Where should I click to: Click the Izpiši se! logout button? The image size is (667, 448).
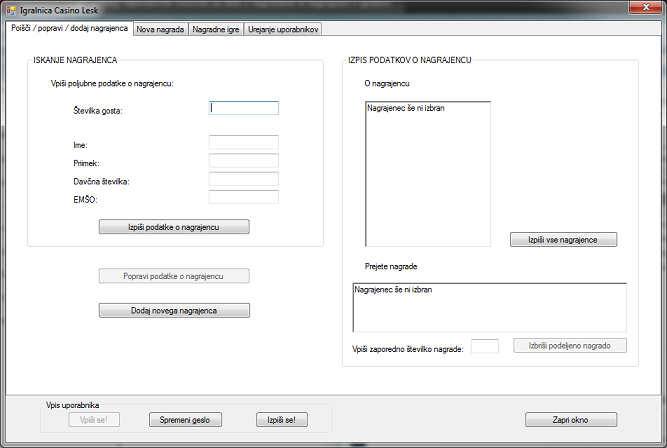pos(282,420)
